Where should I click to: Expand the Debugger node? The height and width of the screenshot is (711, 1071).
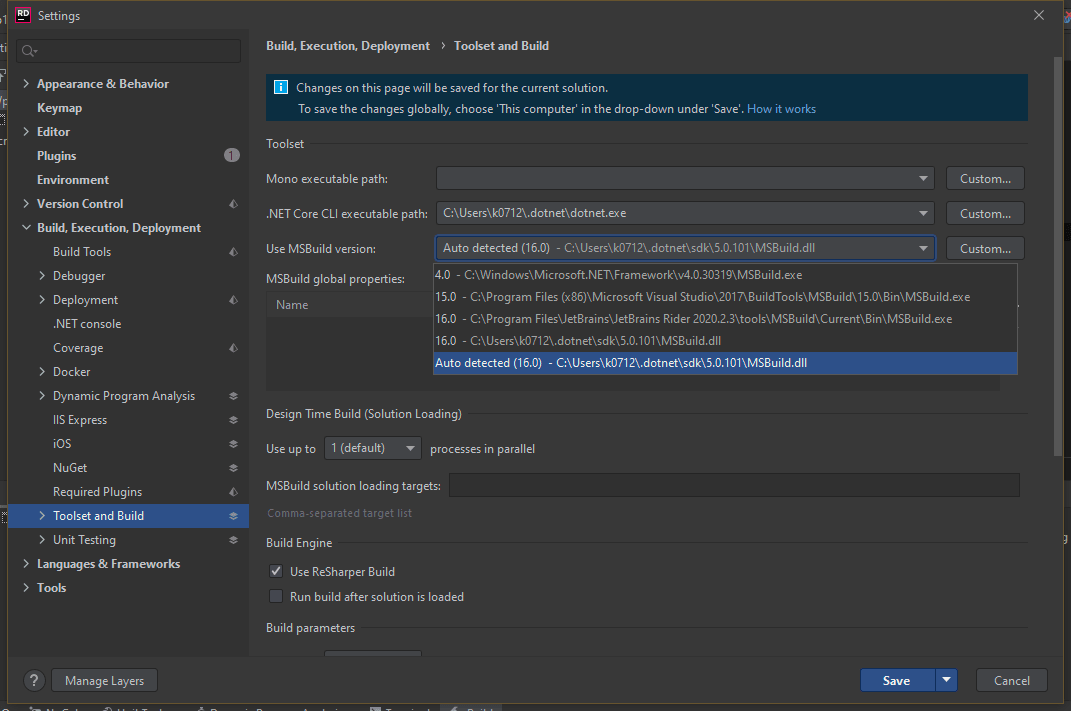(42, 275)
